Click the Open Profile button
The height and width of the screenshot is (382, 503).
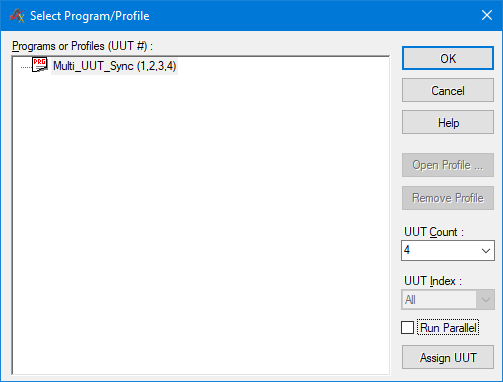[x=448, y=165]
